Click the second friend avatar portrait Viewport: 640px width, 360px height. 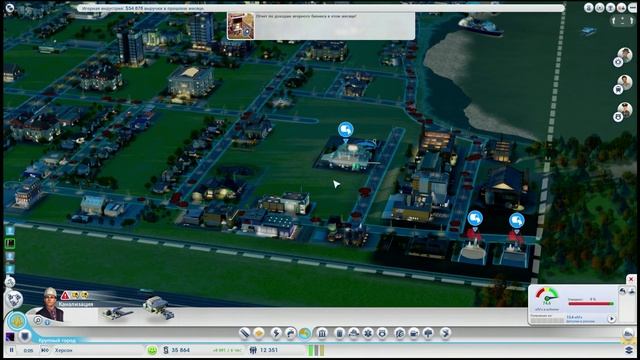pyautogui.click(x=624, y=82)
